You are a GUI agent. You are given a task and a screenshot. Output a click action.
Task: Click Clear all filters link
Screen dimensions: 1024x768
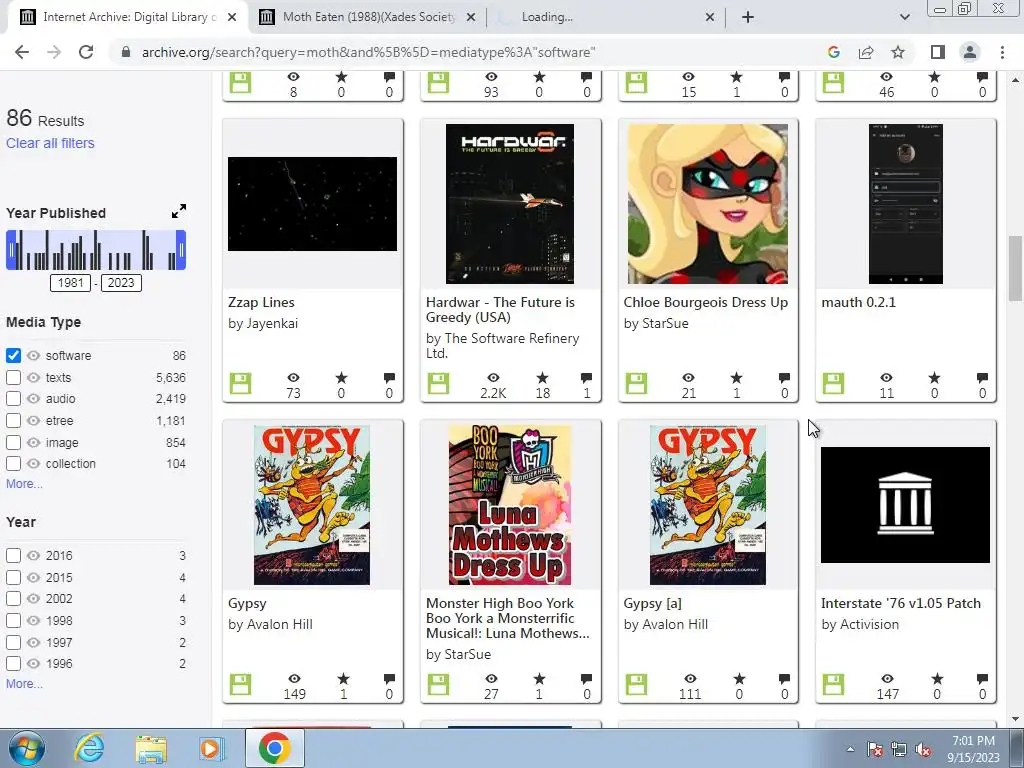(x=50, y=143)
